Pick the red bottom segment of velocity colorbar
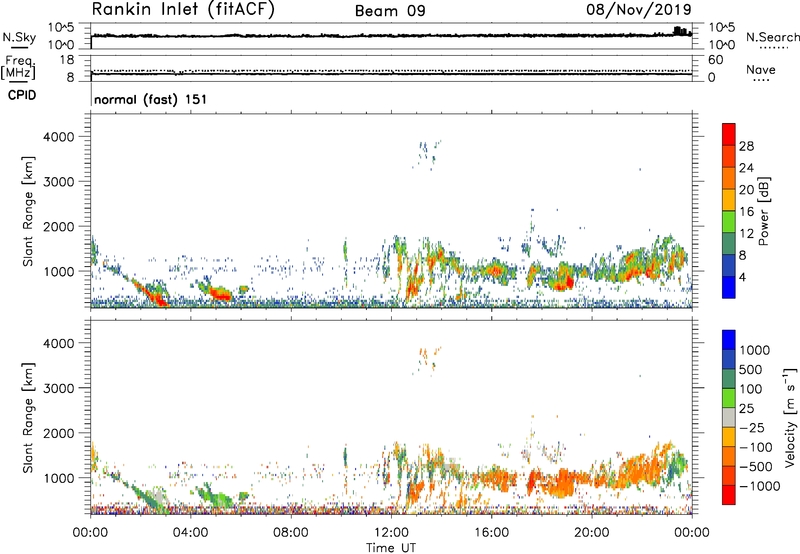 coord(729,495)
